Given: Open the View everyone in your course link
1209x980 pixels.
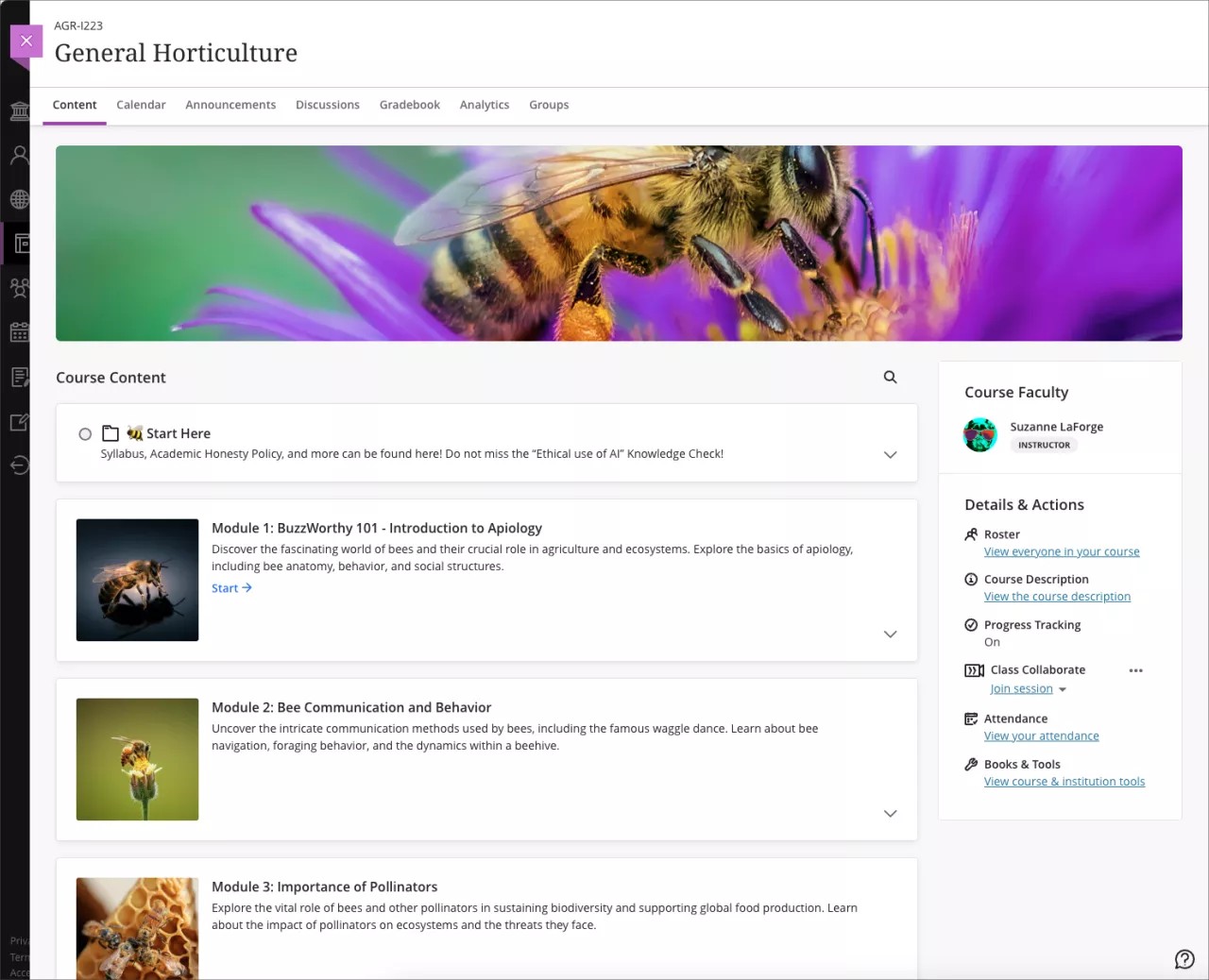Looking at the screenshot, I should (1062, 551).
